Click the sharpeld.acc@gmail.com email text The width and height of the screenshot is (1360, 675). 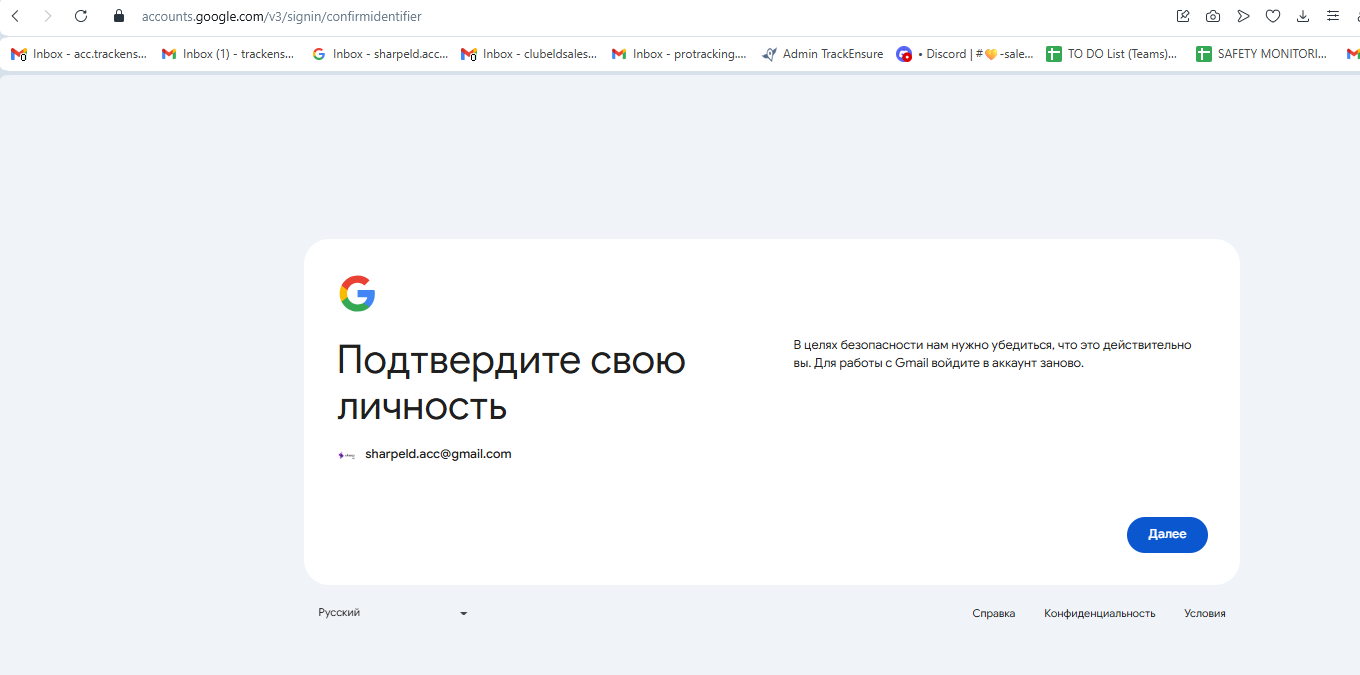(438, 454)
